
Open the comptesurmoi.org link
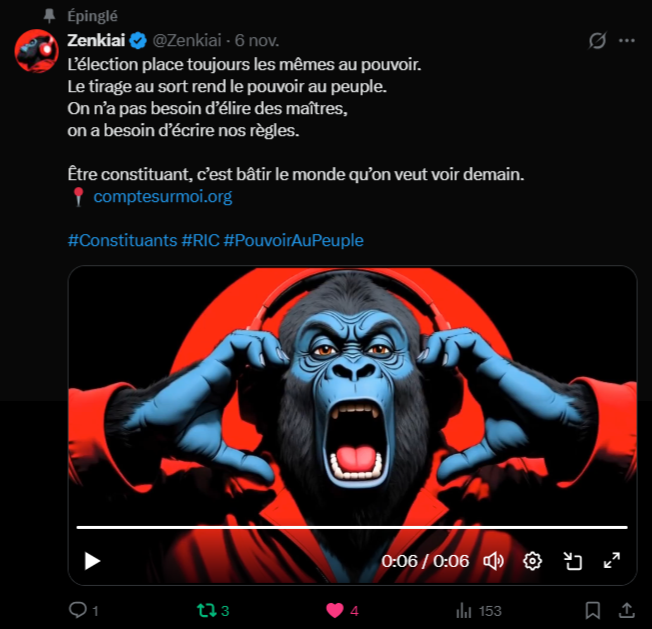point(162,197)
